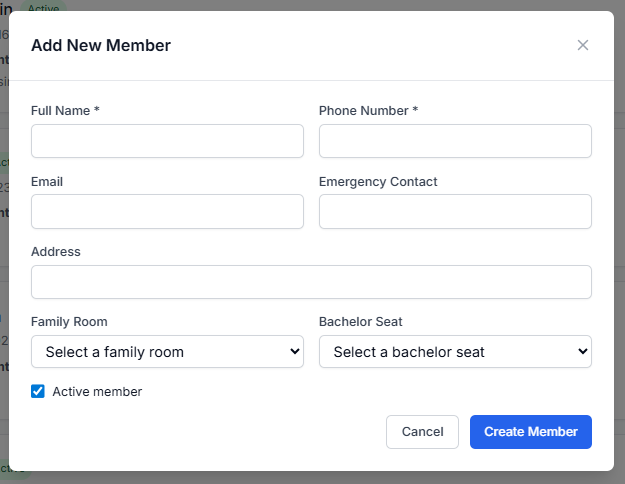Focus the Phone Number text box
Viewport: 625px width, 484px height.
455,141
